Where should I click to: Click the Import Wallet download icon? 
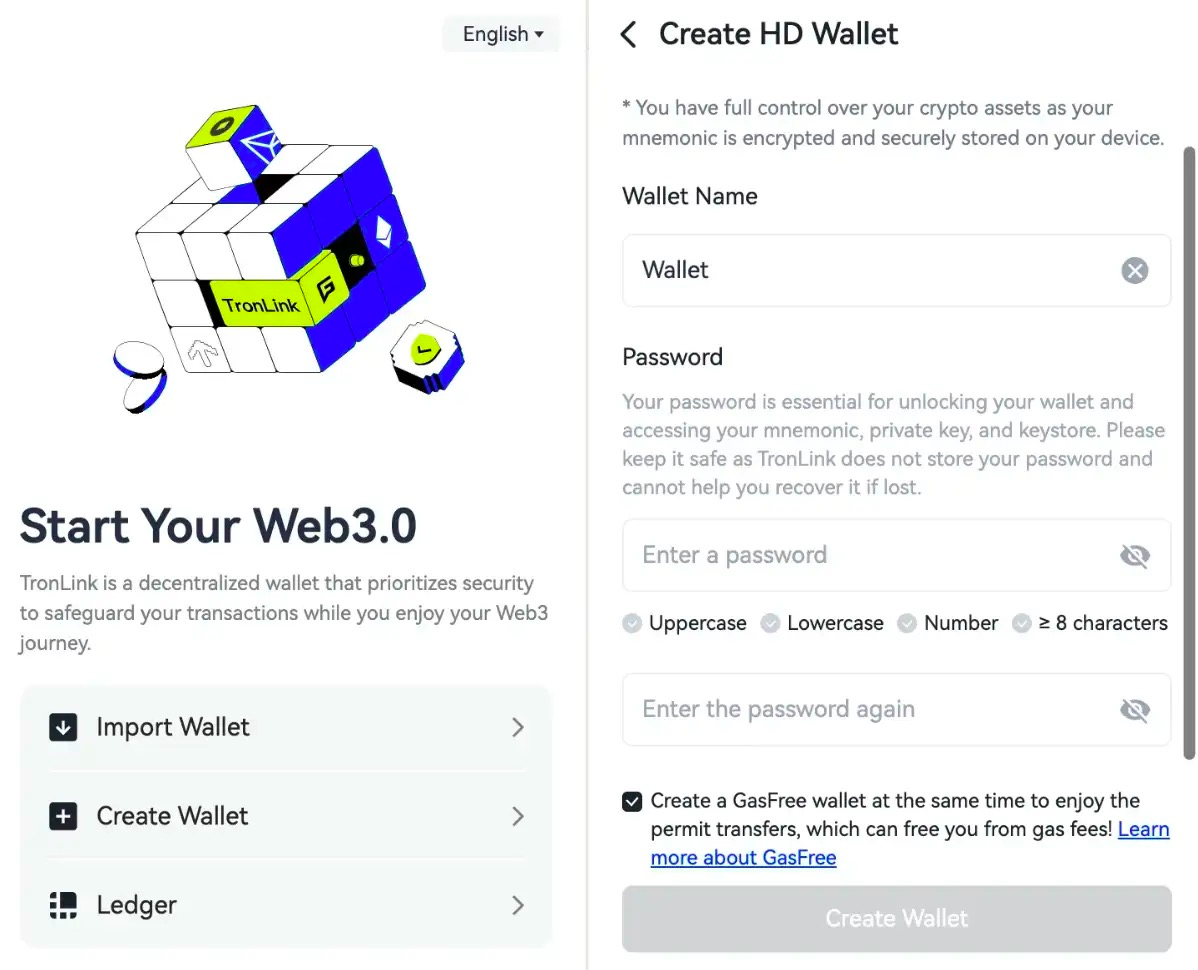(63, 728)
